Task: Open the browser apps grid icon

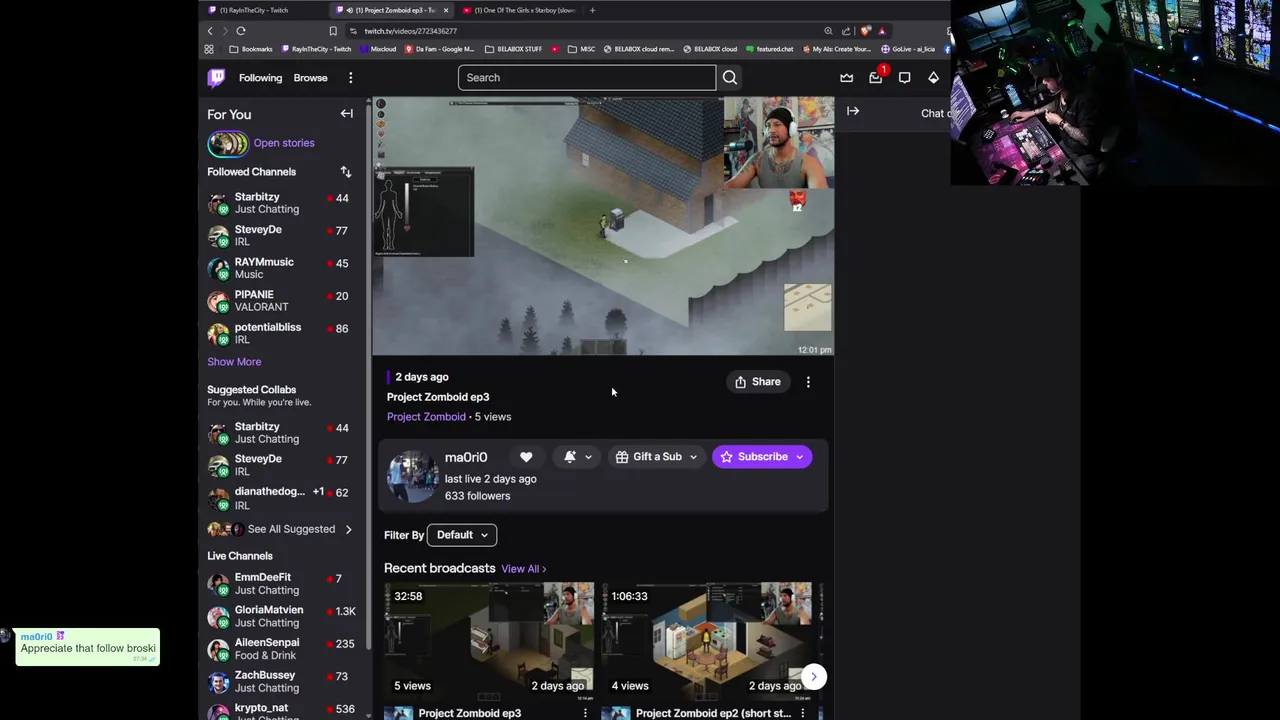Action: coord(209,49)
